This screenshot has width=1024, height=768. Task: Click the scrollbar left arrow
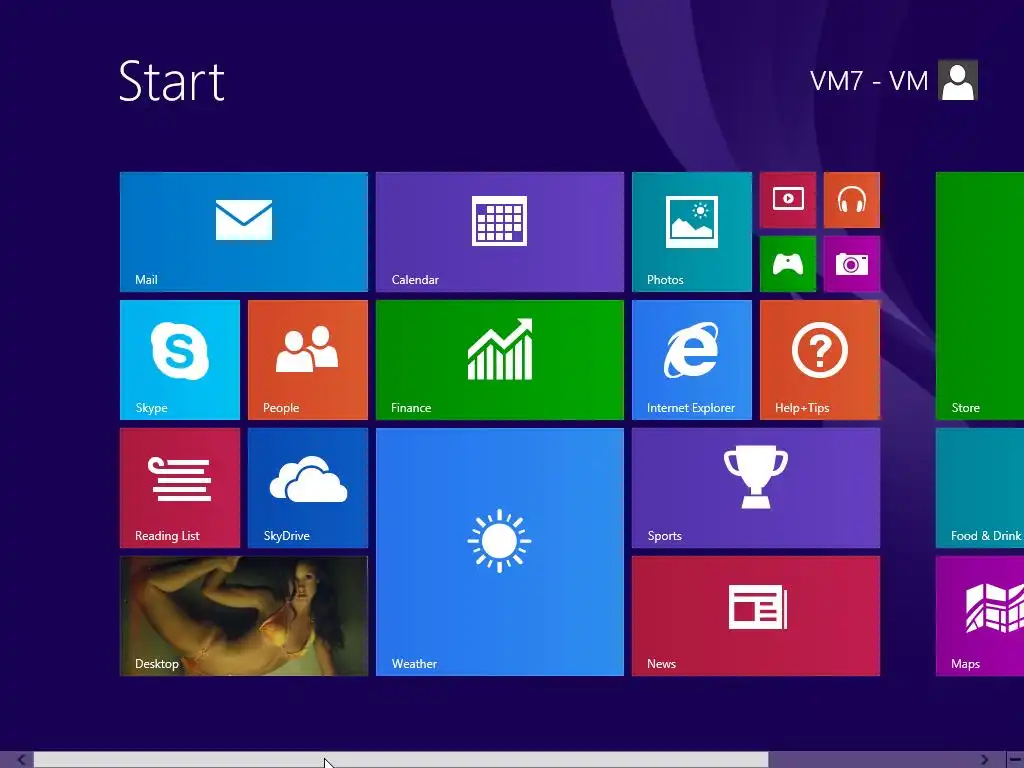pyautogui.click(x=21, y=760)
